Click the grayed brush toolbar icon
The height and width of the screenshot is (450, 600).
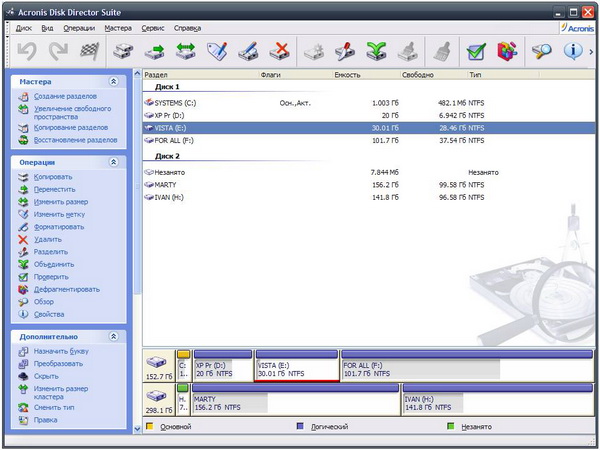442,51
